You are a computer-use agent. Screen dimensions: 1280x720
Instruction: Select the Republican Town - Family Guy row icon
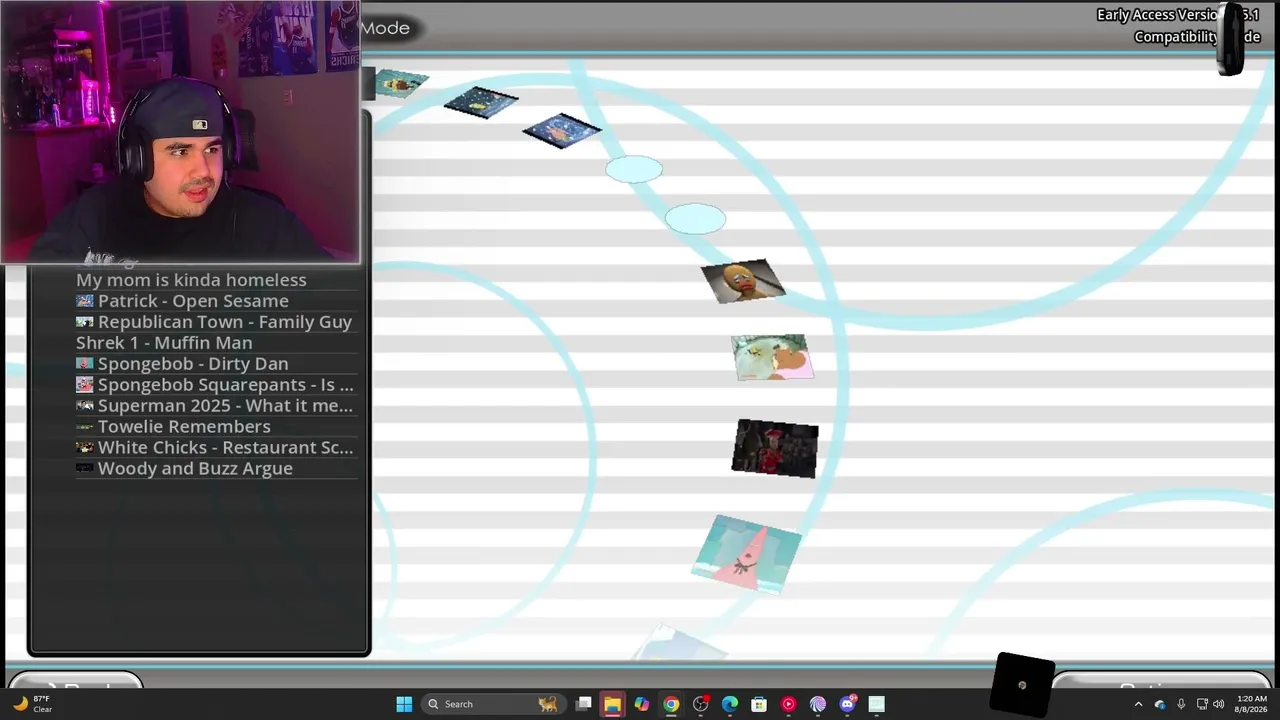[x=85, y=322]
